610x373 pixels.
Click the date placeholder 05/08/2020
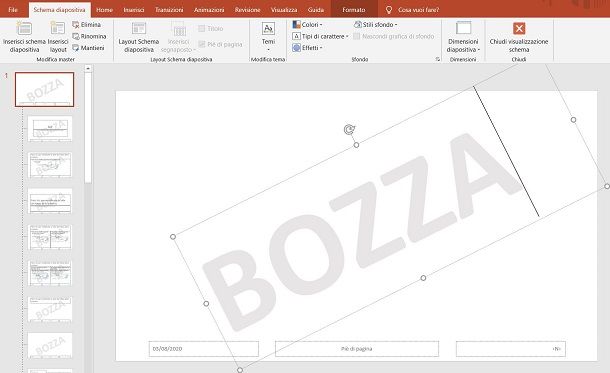click(203, 349)
